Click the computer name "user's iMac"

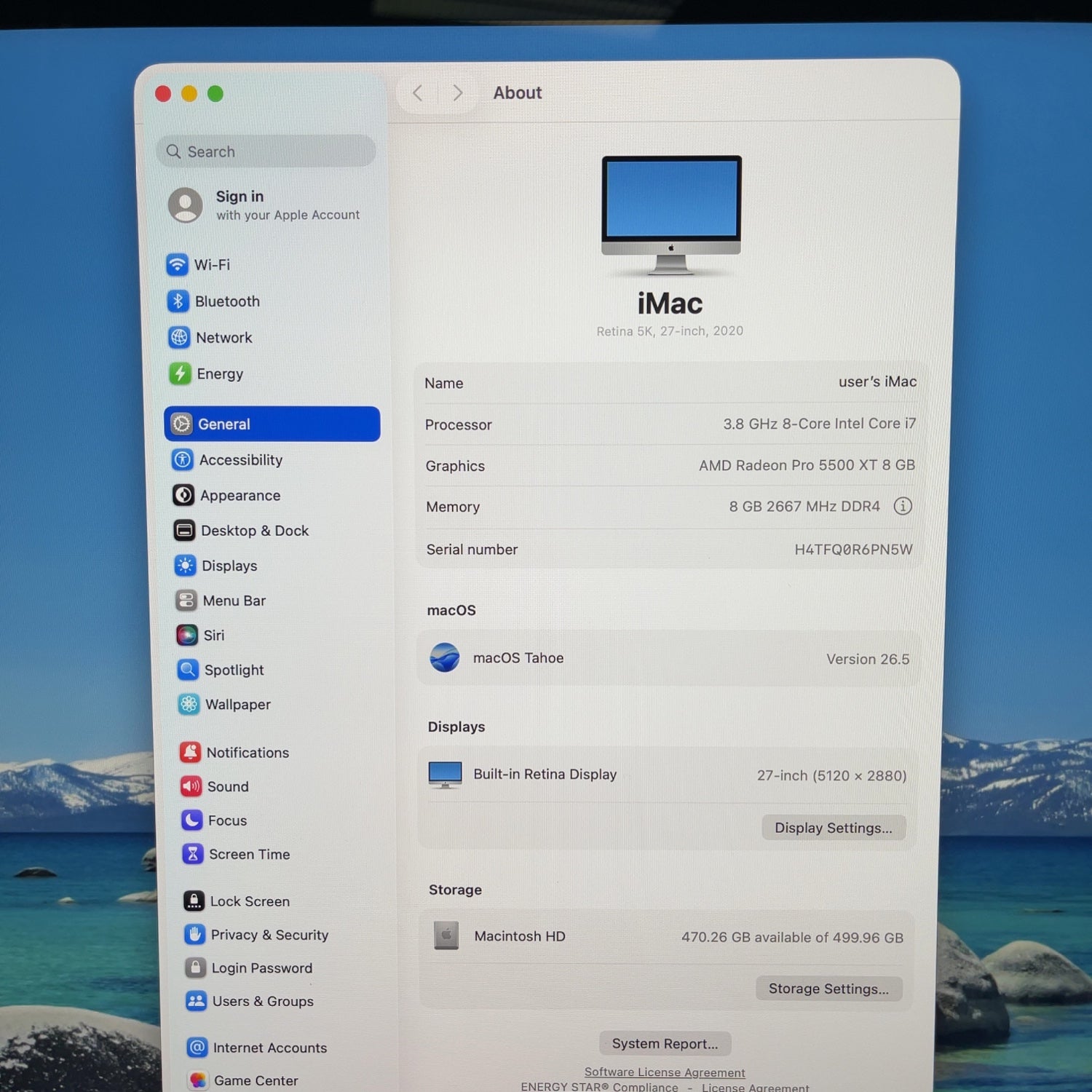(877, 381)
